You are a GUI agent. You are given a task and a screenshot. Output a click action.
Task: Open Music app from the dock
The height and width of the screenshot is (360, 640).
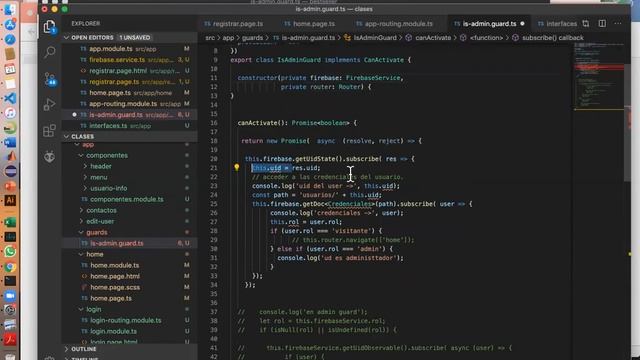pos(10,113)
